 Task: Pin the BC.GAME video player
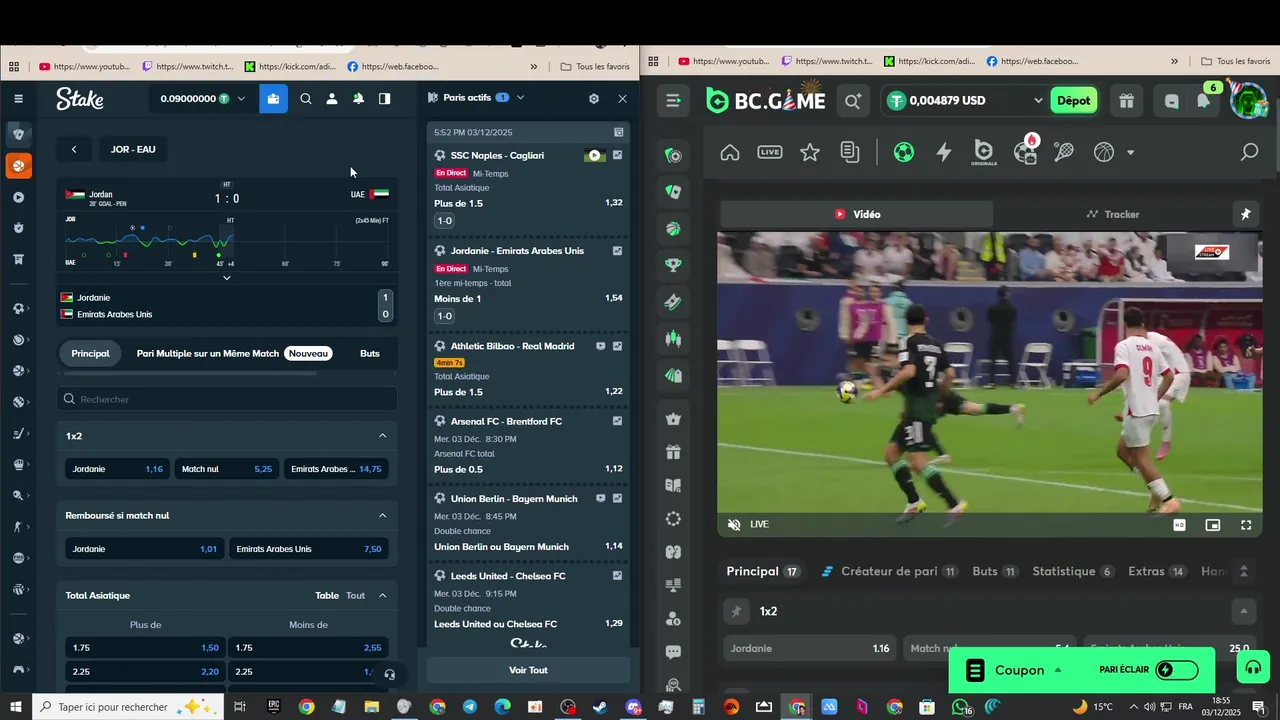1246,214
